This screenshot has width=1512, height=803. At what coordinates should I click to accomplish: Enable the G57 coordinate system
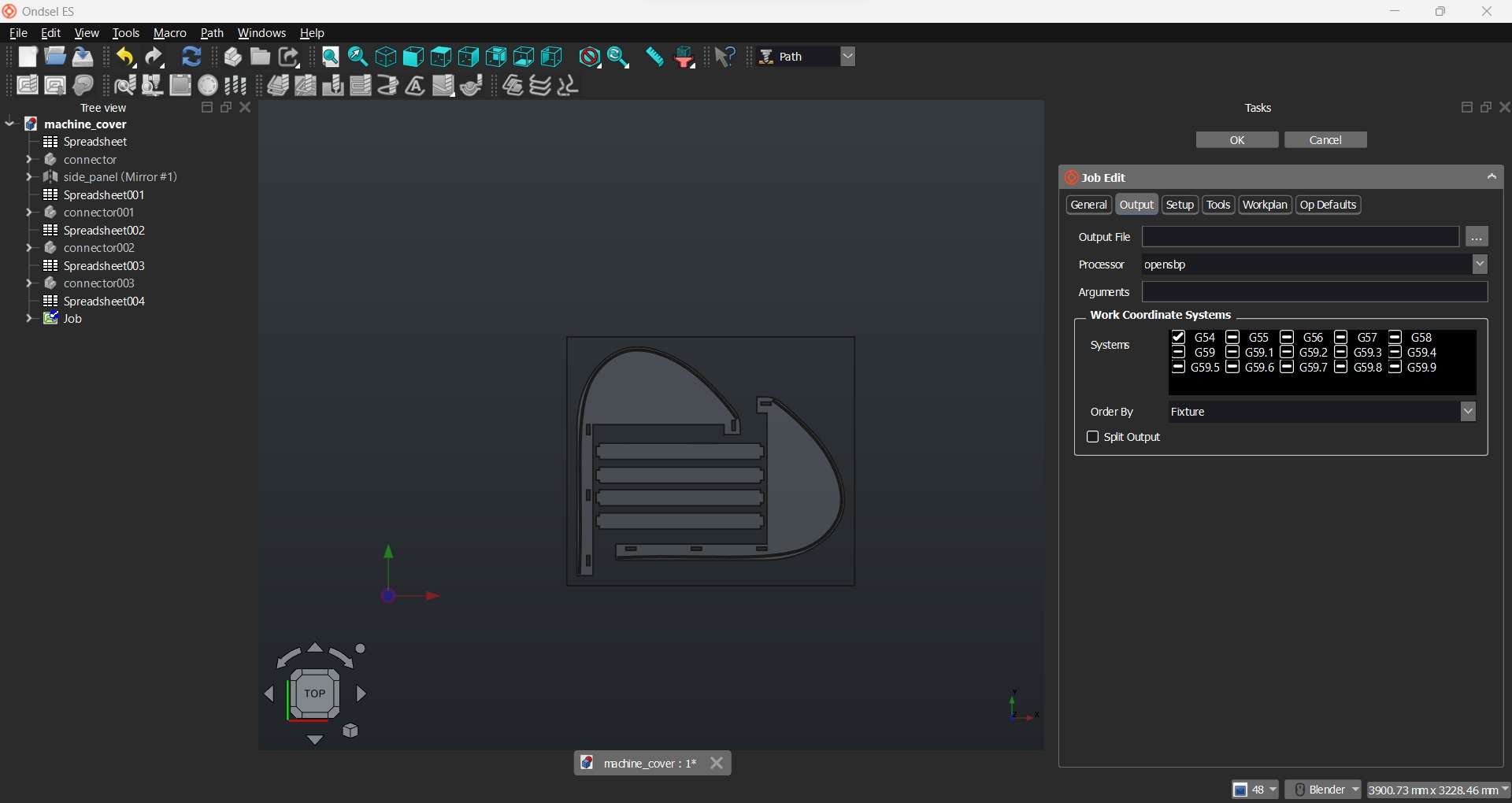[x=1342, y=338]
